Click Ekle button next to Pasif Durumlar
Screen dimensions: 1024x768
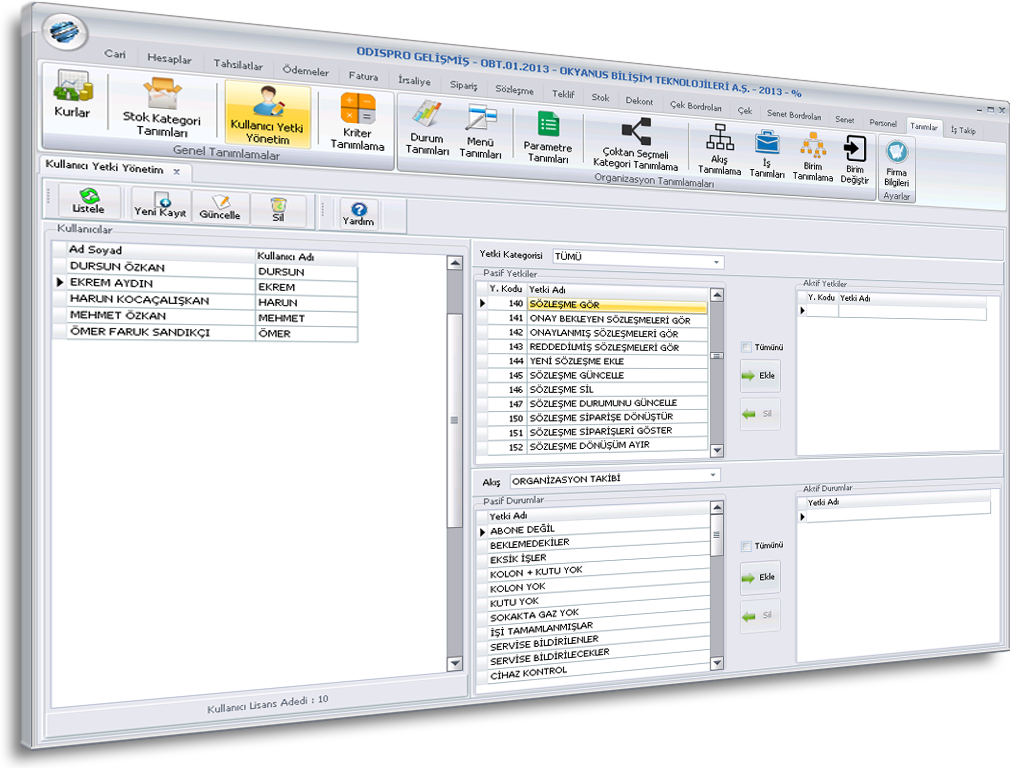(x=760, y=577)
